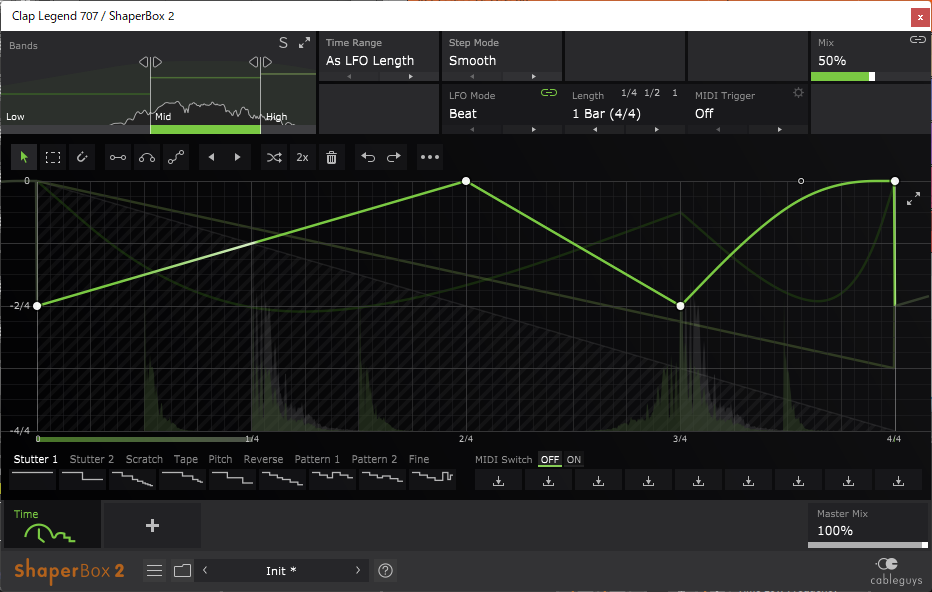This screenshot has width=932, height=592.
Task: Select the Pattern 1 preset tab
Action: (317, 459)
